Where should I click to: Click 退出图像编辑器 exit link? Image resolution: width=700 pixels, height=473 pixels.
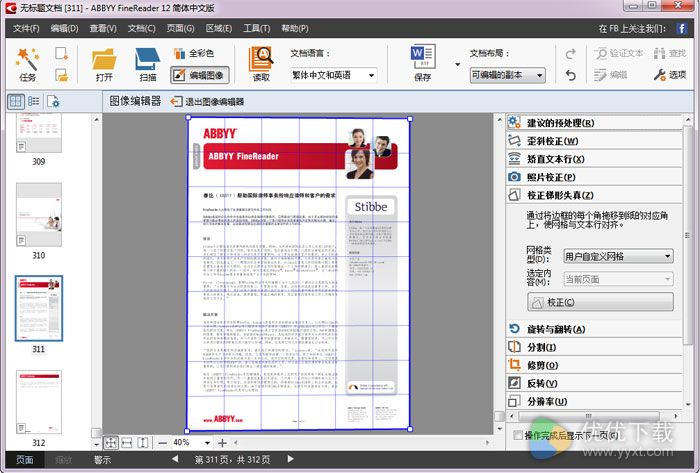point(207,102)
